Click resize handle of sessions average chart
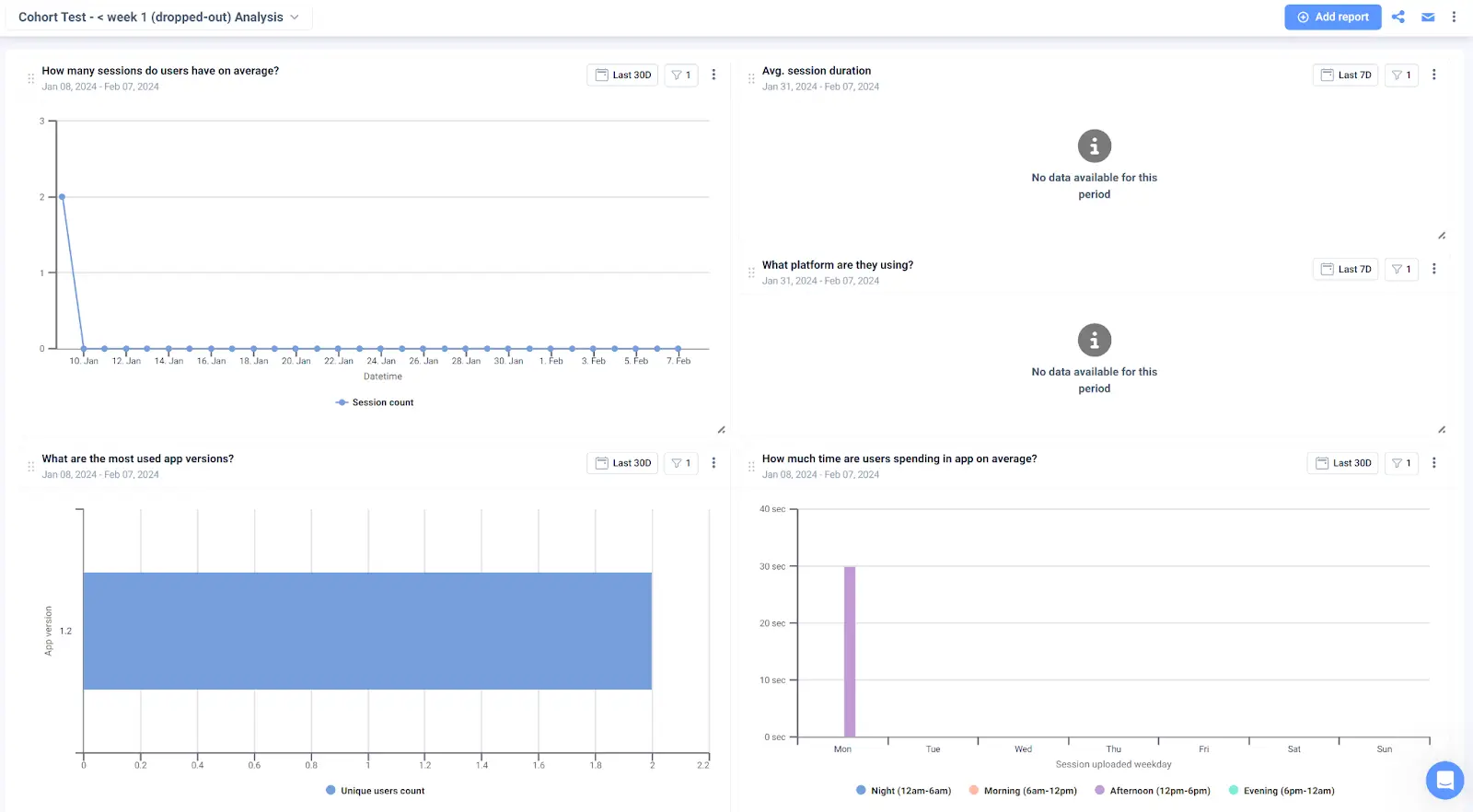The image size is (1473, 812). (x=722, y=430)
